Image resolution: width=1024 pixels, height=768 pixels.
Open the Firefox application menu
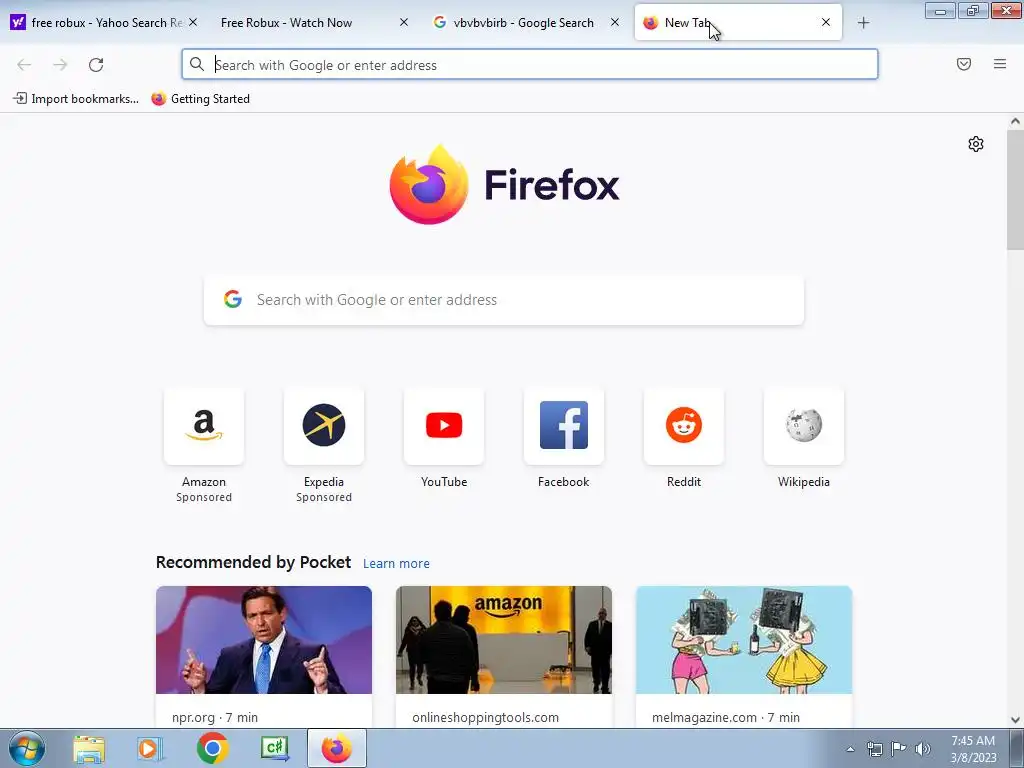coord(1000,64)
